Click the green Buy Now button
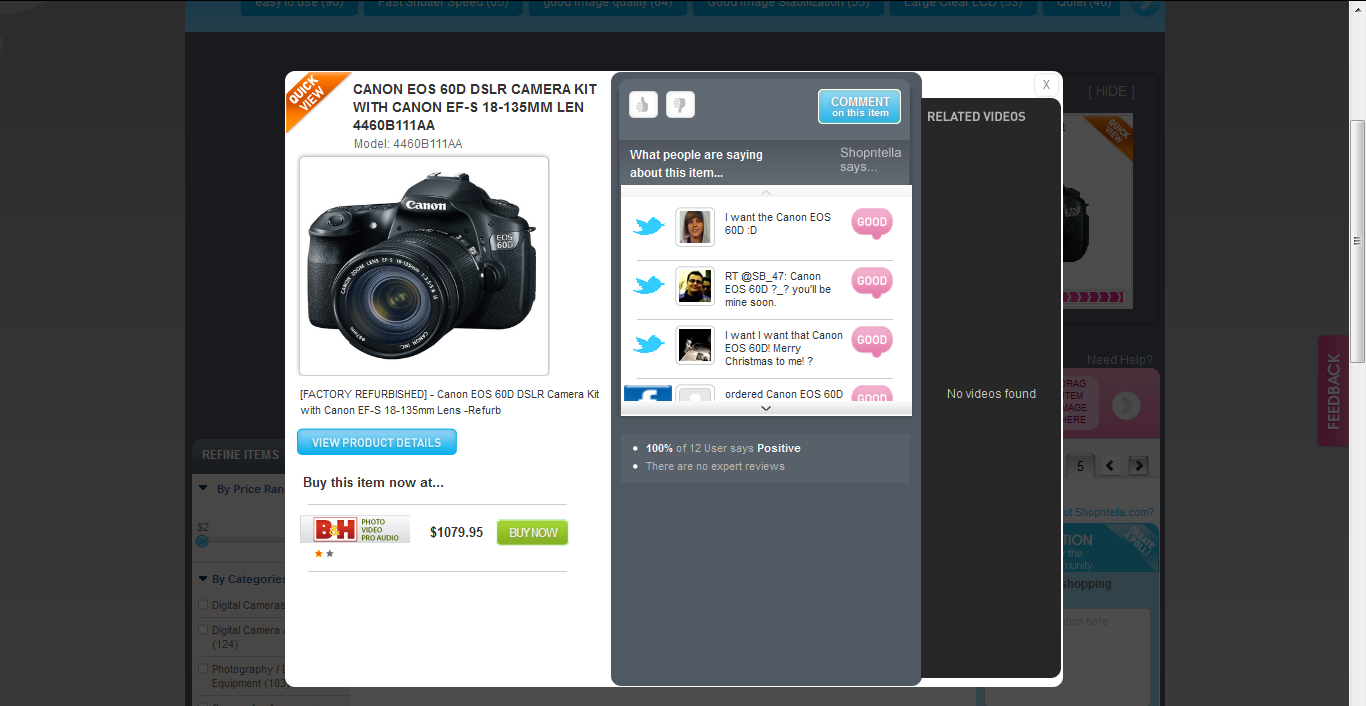The width and height of the screenshot is (1366, 706). pyautogui.click(x=532, y=532)
